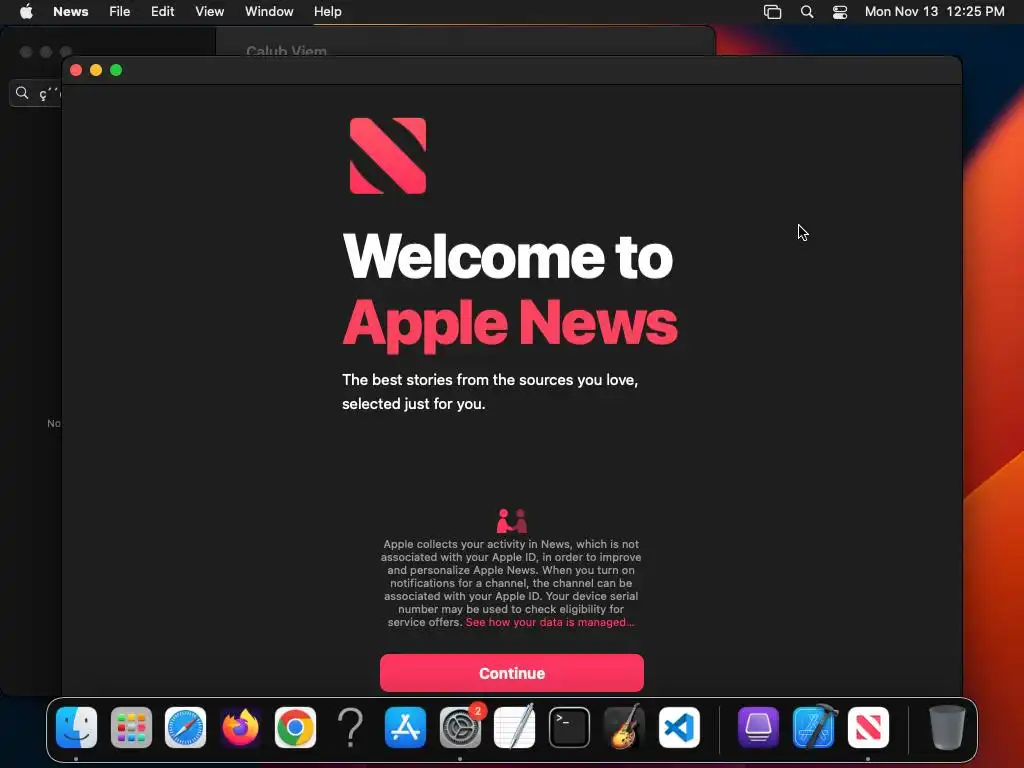Viewport: 1024px width, 768px height.
Task: Launch Google Chrome from the Dock
Action: [x=295, y=727]
